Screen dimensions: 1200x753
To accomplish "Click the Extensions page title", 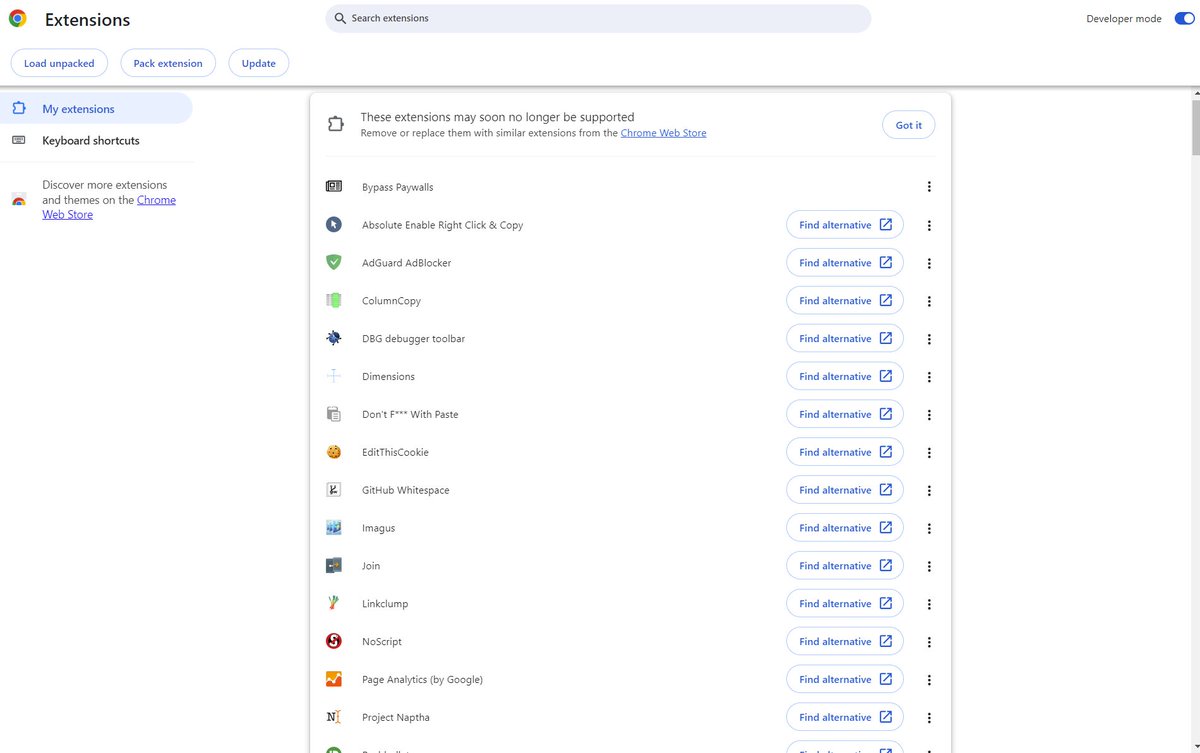I will (x=87, y=19).
